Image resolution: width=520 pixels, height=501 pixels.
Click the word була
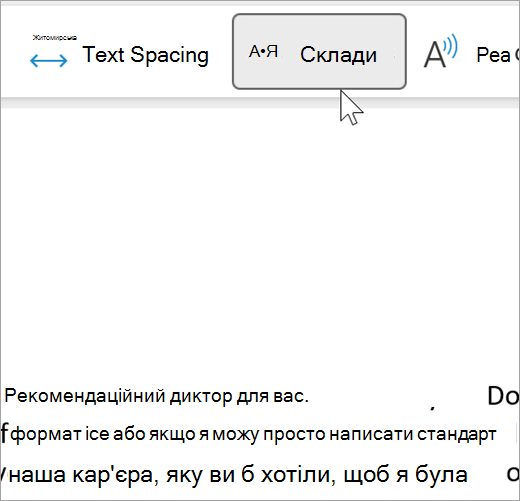[x=441, y=474]
